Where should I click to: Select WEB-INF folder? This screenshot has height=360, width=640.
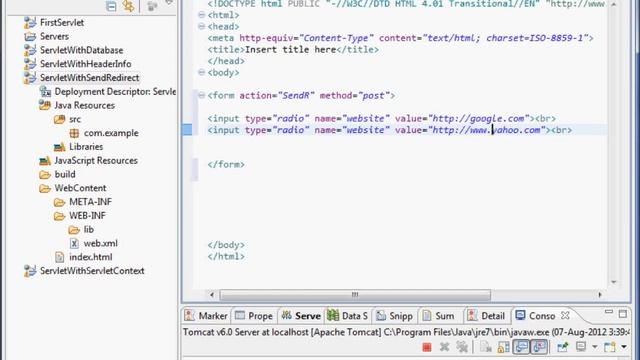click(87, 216)
